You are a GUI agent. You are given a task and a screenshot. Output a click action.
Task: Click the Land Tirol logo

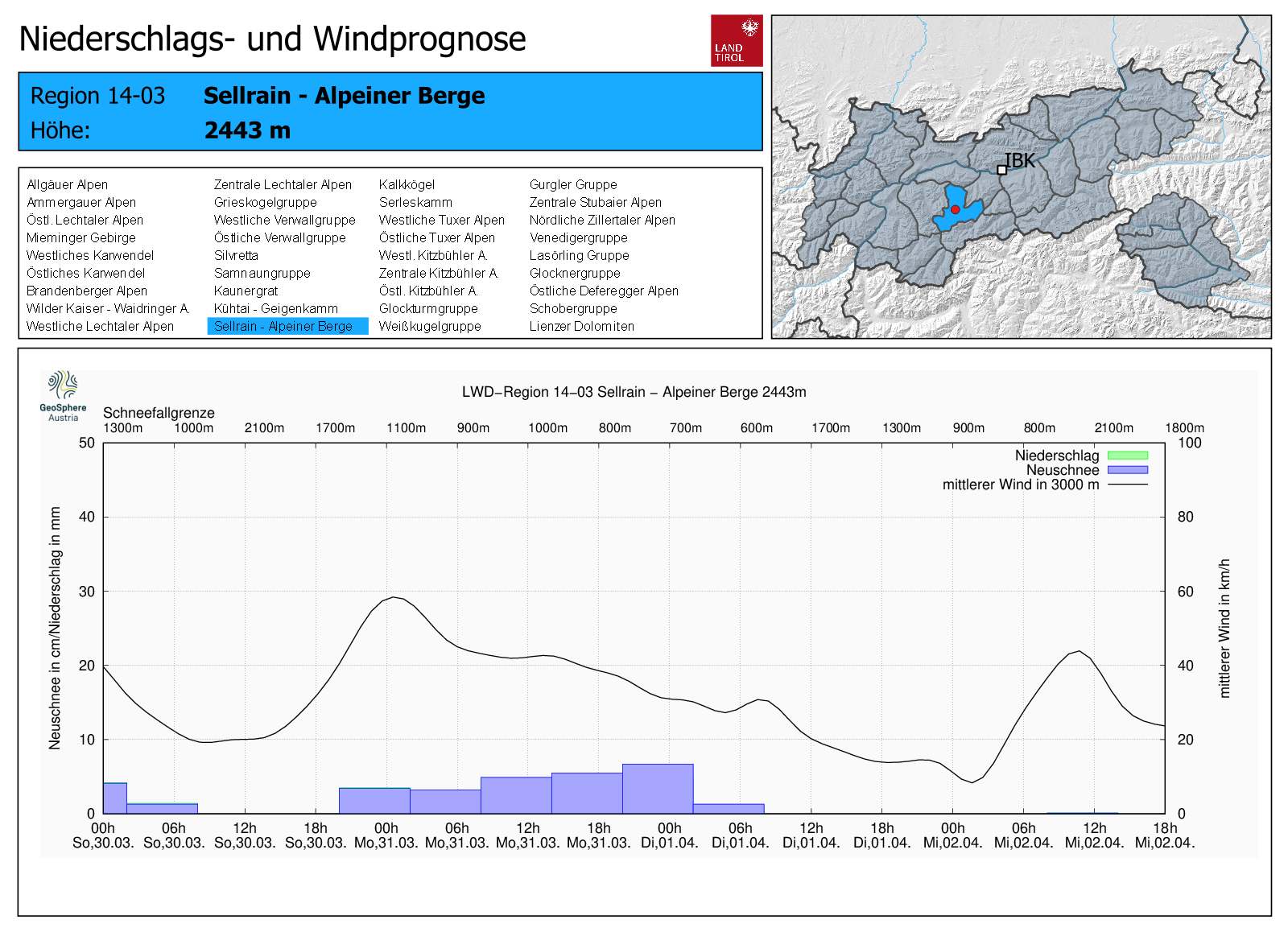point(736,40)
